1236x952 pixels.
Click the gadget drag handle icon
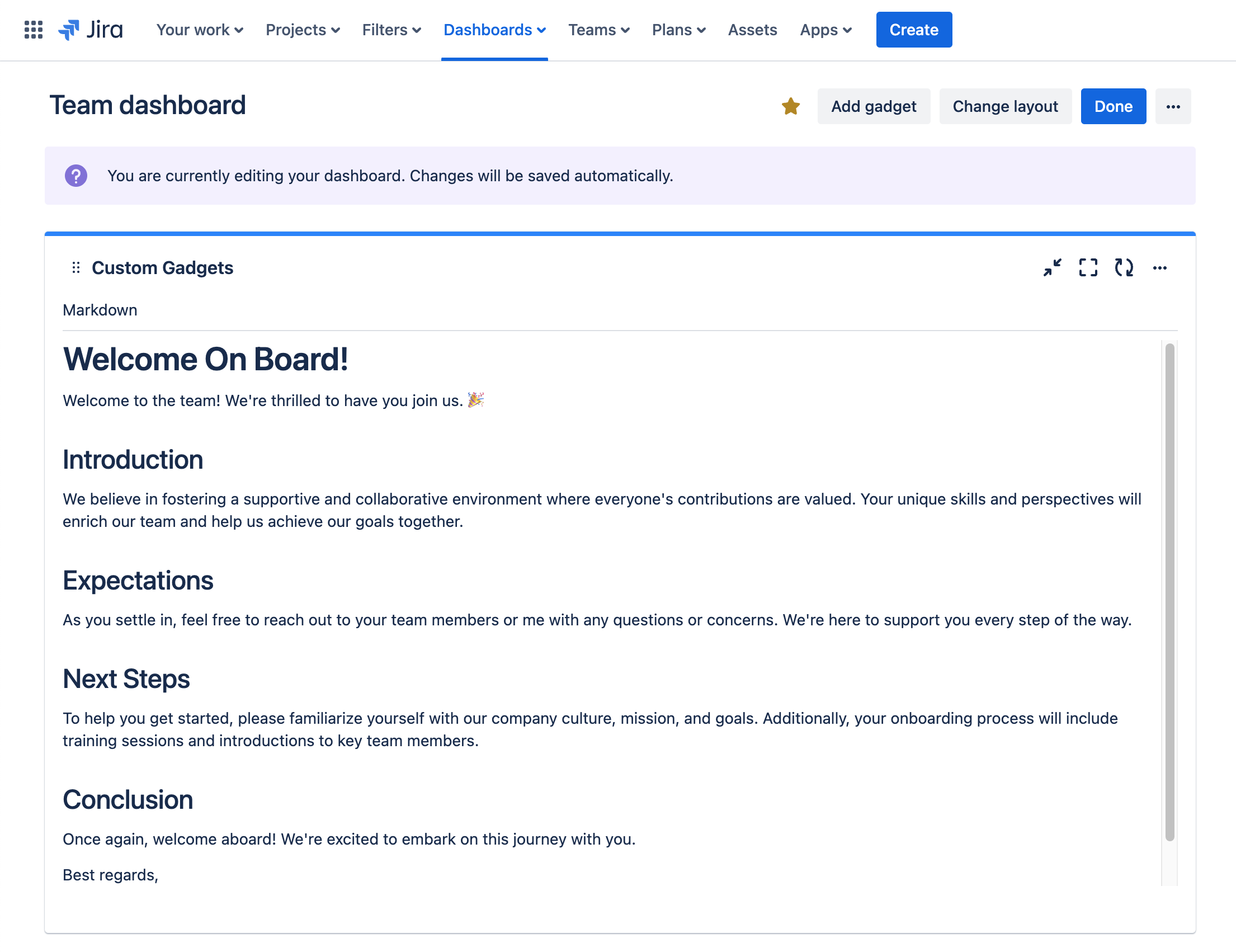(76, 268)
